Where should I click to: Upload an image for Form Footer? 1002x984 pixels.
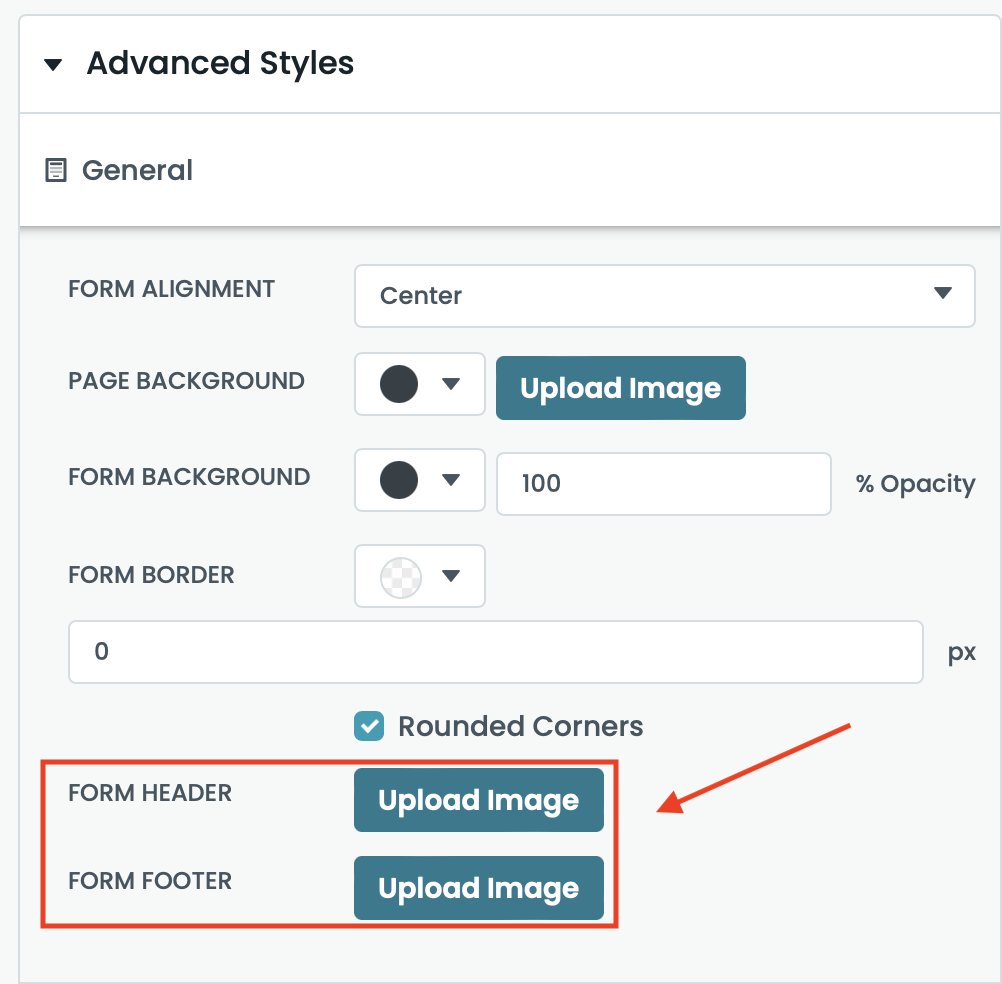pyautogui.click(x=478, y=888)
